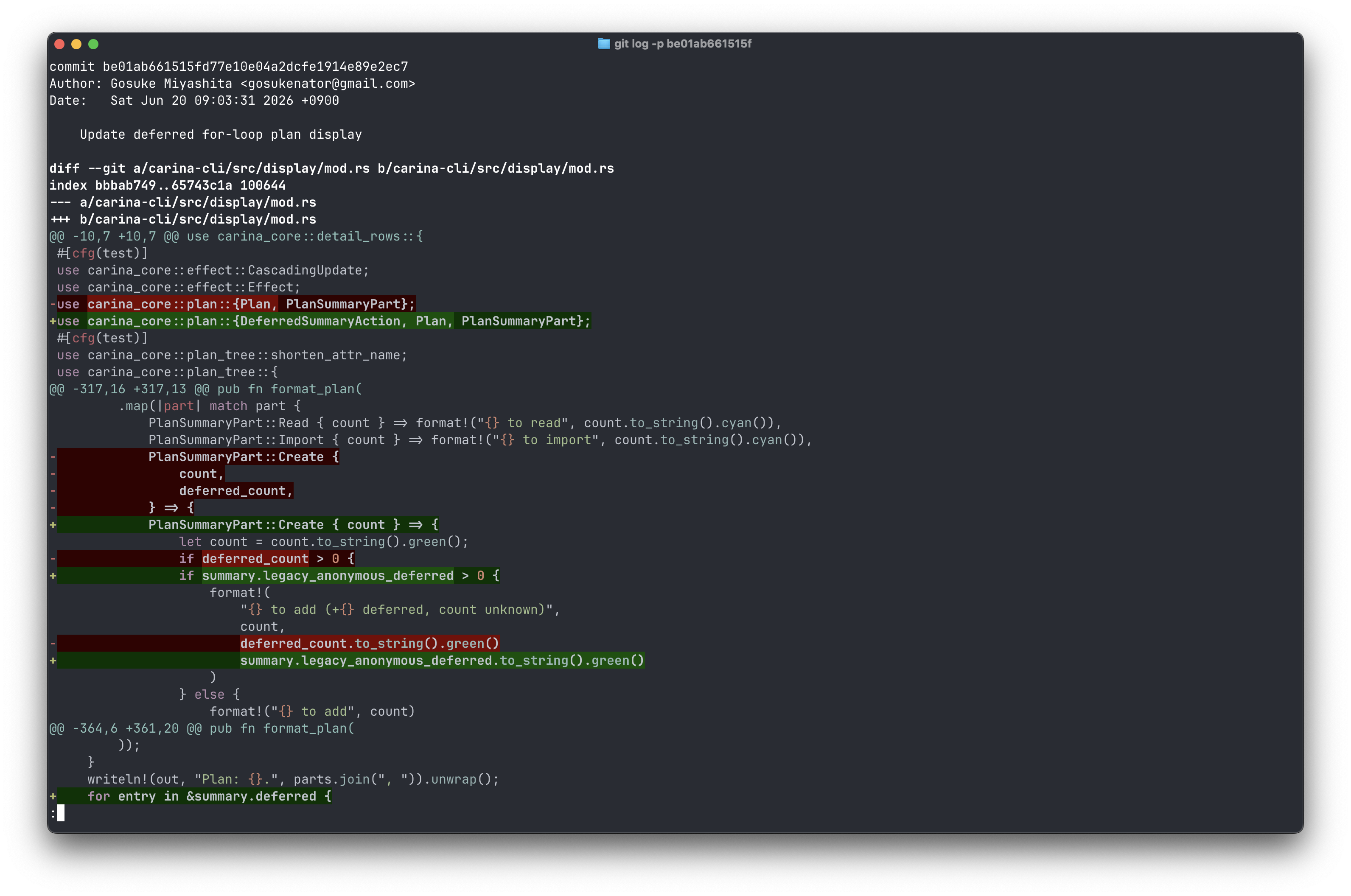Click hunk header '@@ -364,6 +361,20 @@ pub fn format_plan('
Image resolution: width=1351 pixels, height=896 pixels.
(x=202, y=728)
